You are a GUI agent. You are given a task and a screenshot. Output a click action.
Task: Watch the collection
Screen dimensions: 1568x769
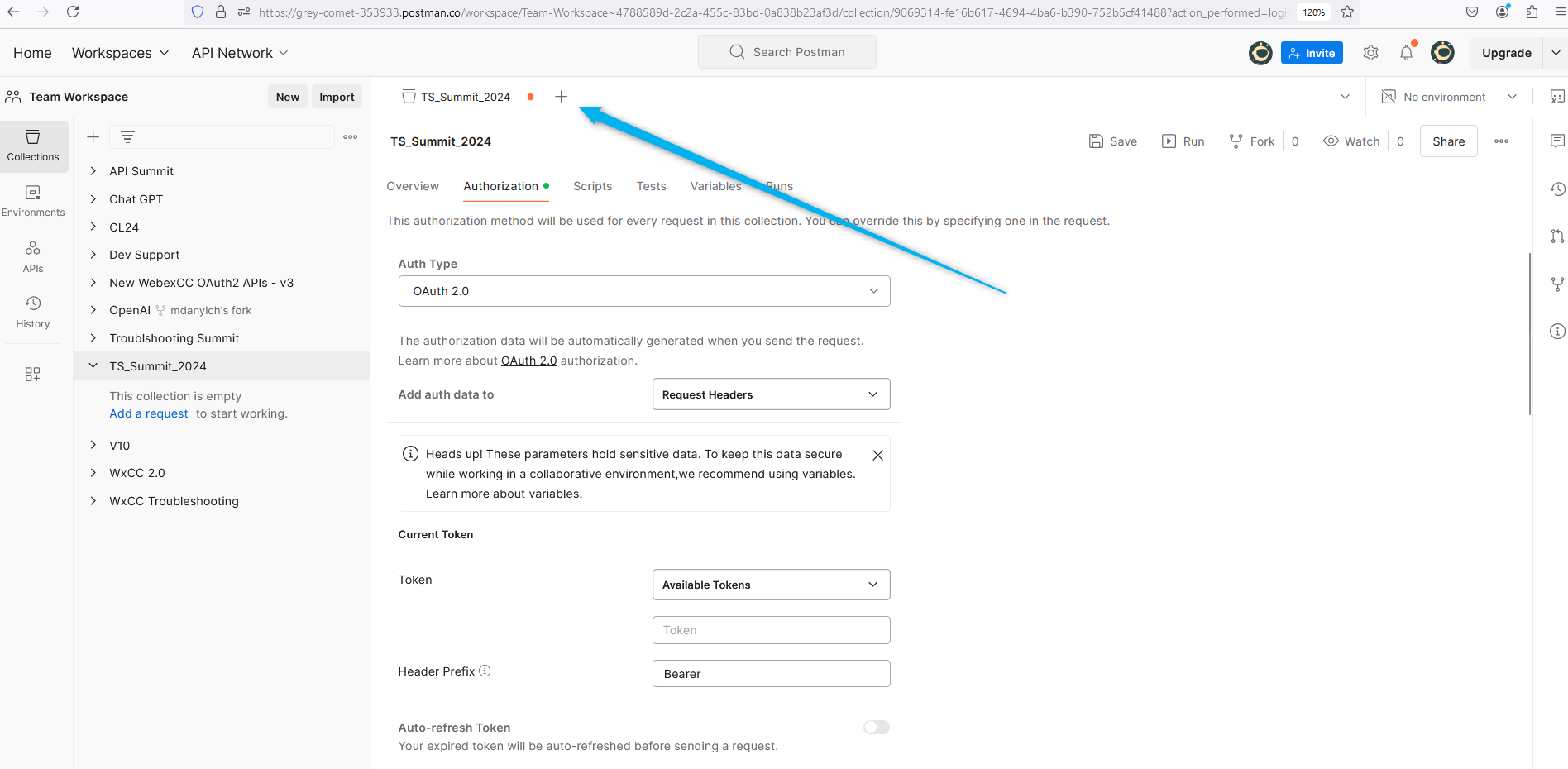tap(1352, 141)
